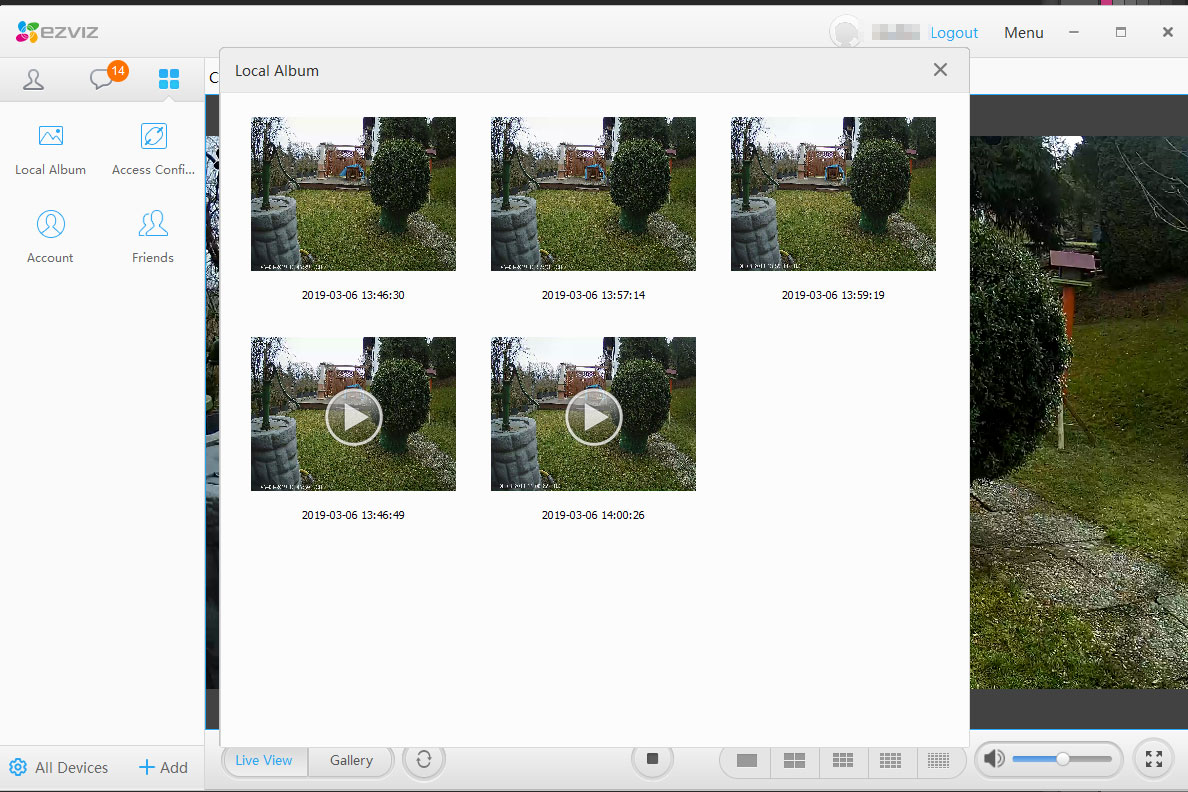The height and width of the screenshot is (792, 1188).
Task: Toggle fullscreen view mode
Action: point(1153,759)
